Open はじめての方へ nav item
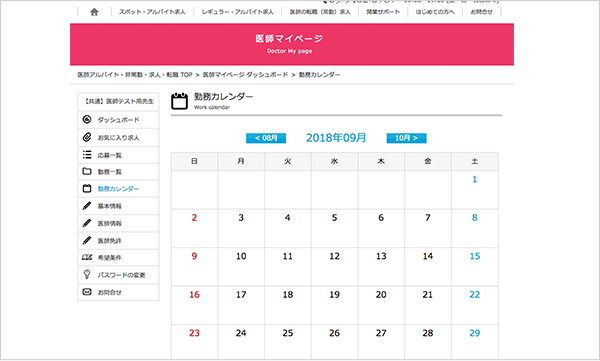 click(435, 12)
